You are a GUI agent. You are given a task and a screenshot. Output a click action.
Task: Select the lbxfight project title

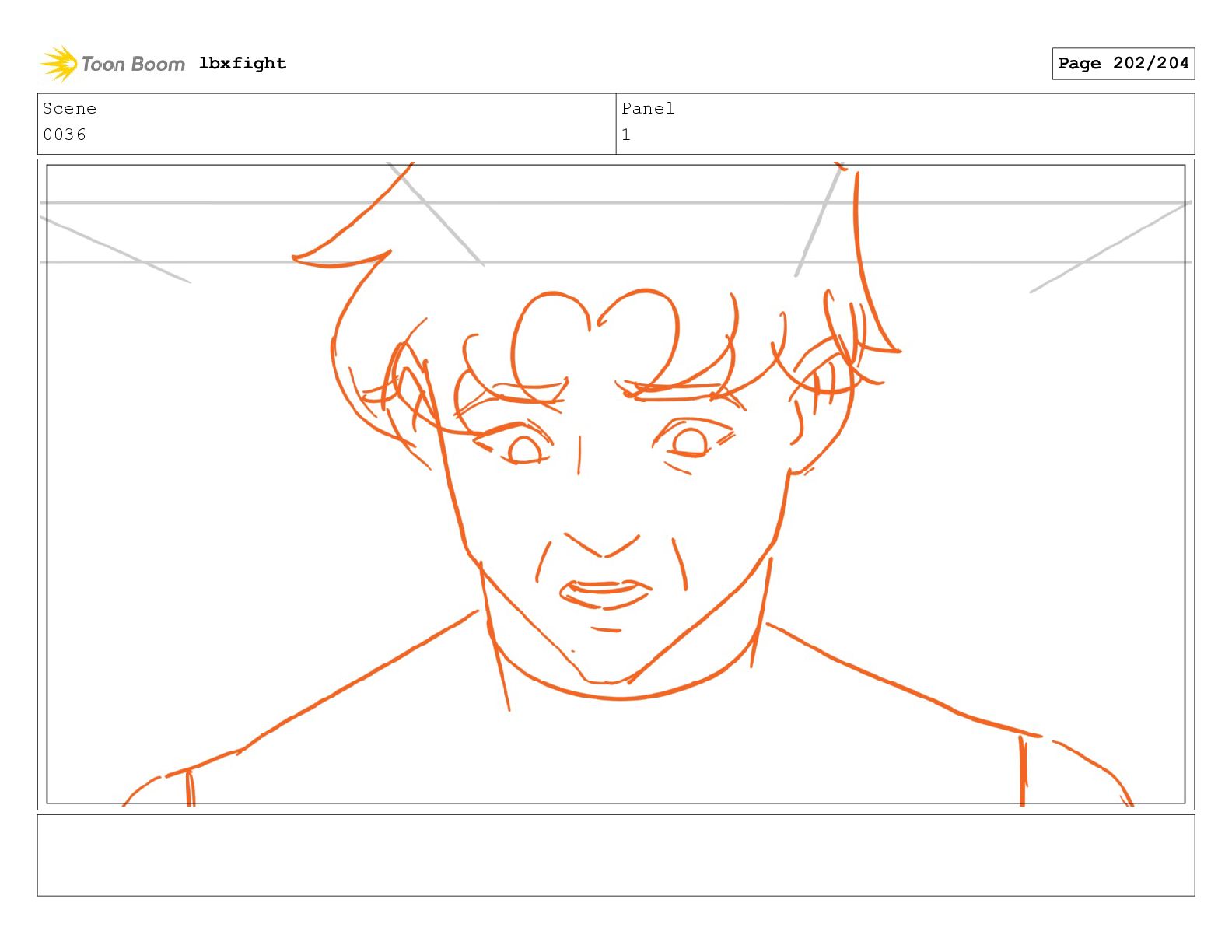coord(243,63)
